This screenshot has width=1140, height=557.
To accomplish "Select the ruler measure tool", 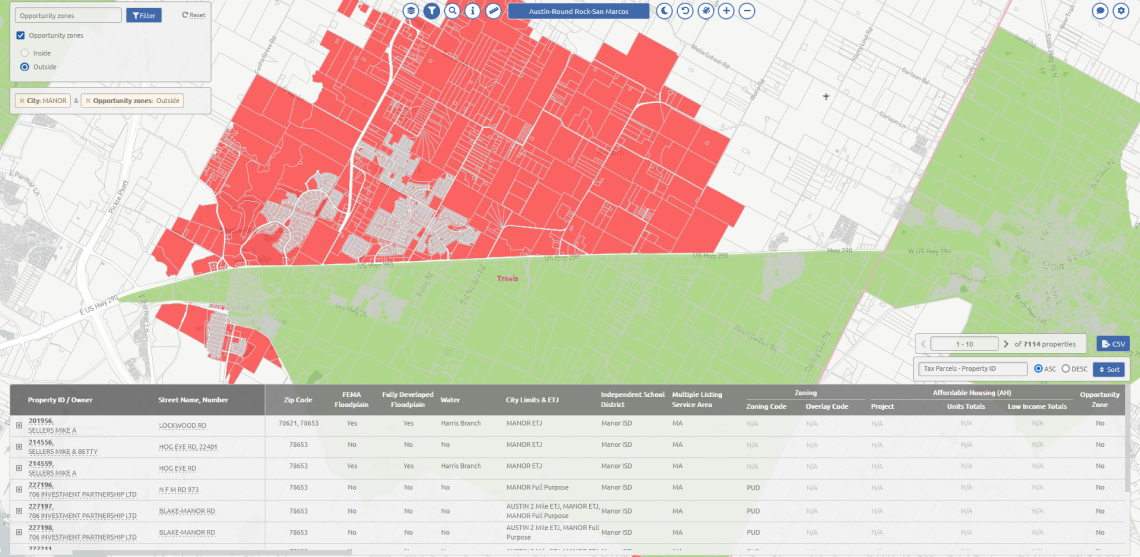I will tap(493, 11).
